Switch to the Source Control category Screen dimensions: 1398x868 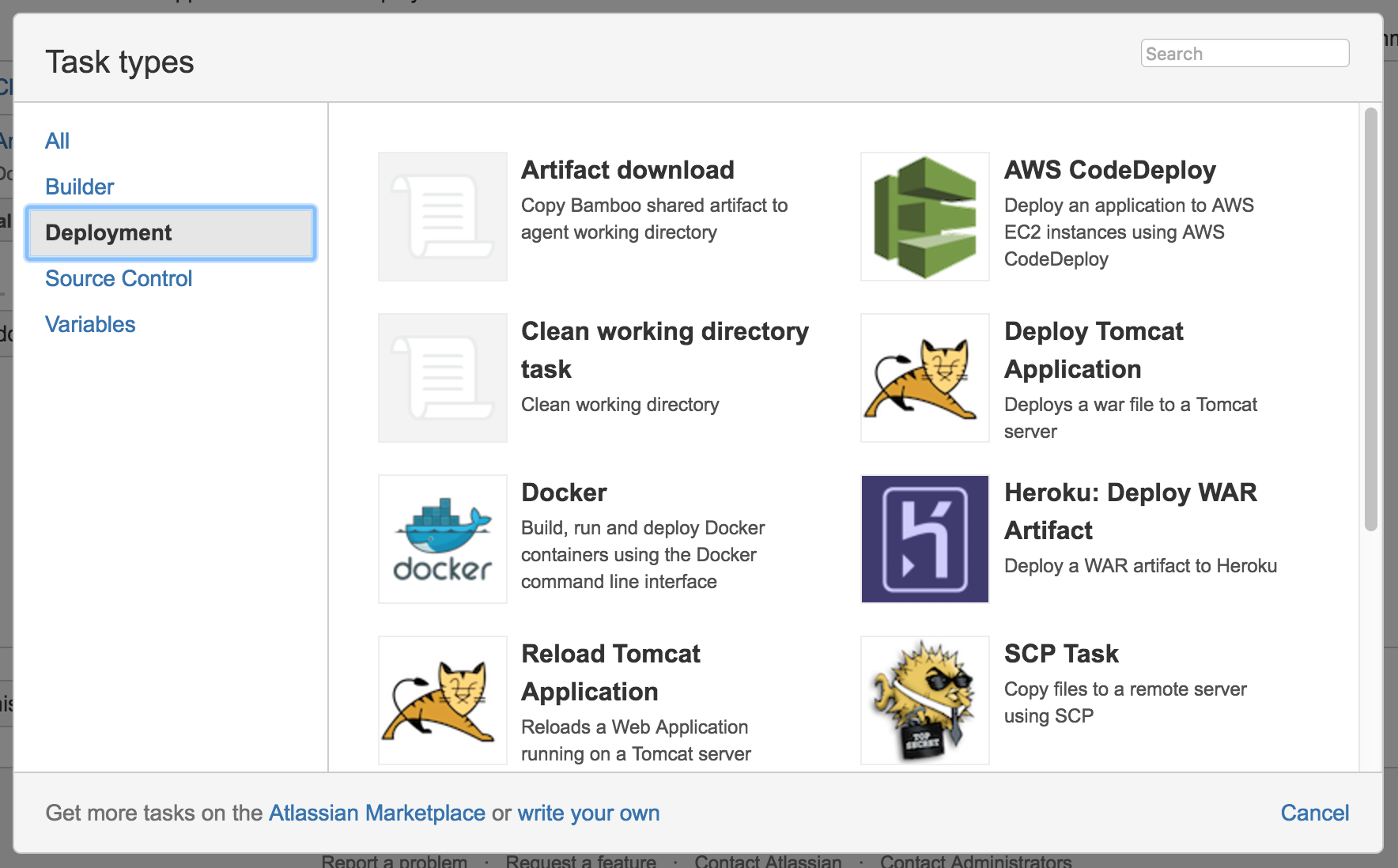119,278
